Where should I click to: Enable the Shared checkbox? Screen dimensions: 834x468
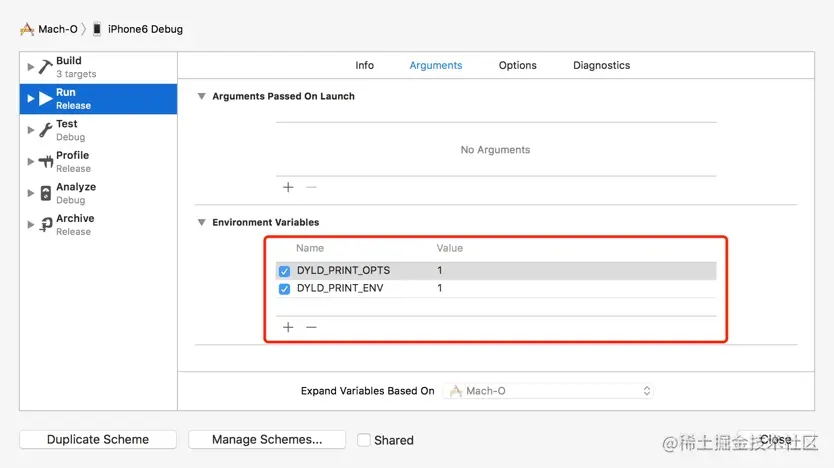click(x=364, y=440)
